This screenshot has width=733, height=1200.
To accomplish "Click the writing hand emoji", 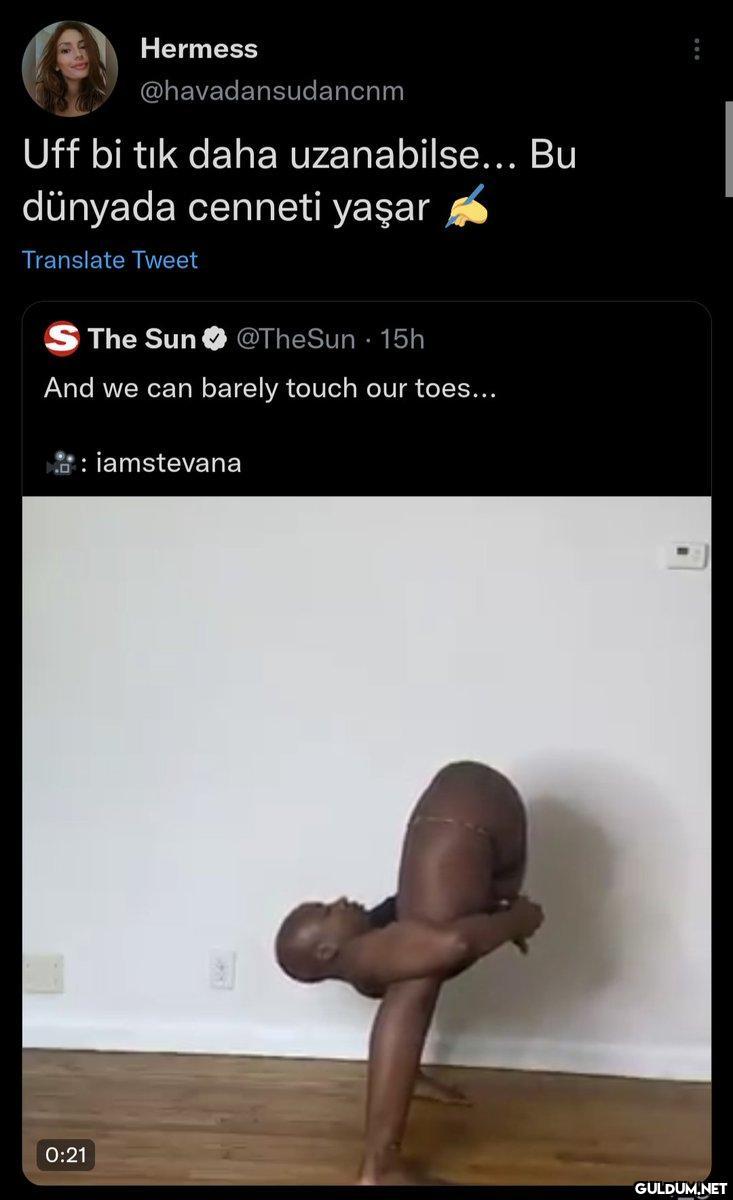I will tap(466, 208).
